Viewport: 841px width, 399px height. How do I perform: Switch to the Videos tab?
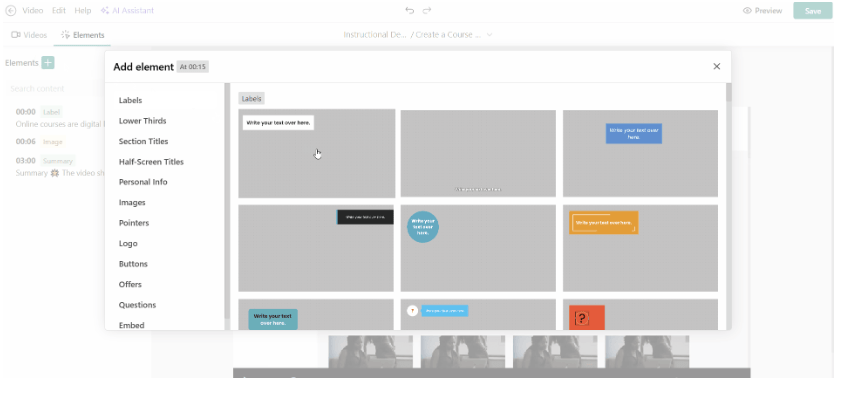coord(29,35)
